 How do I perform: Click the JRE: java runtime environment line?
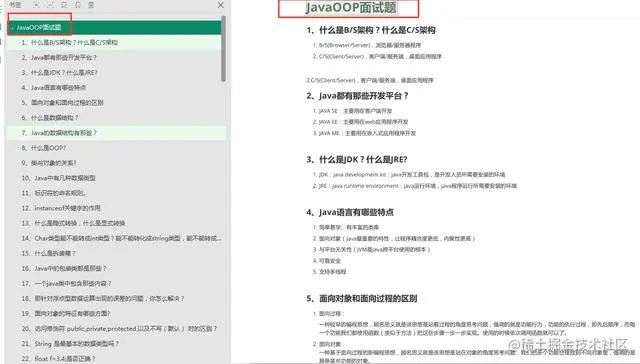[415, 186]
